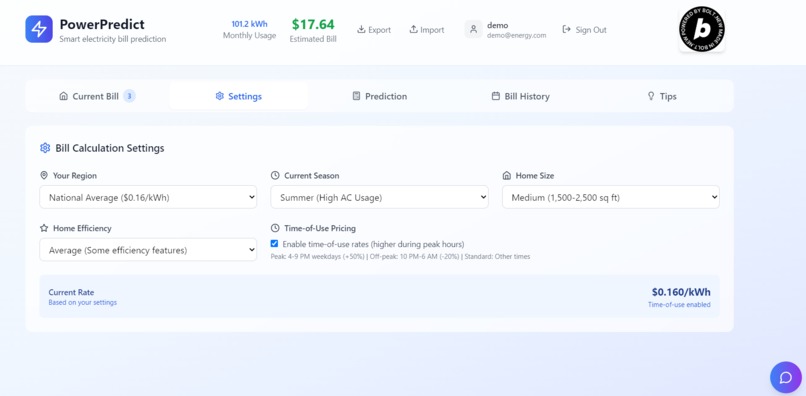Click the clock icon beside Time-of-Use Pricing
This screenshot has width=806, height=396.
coord(275,228)
